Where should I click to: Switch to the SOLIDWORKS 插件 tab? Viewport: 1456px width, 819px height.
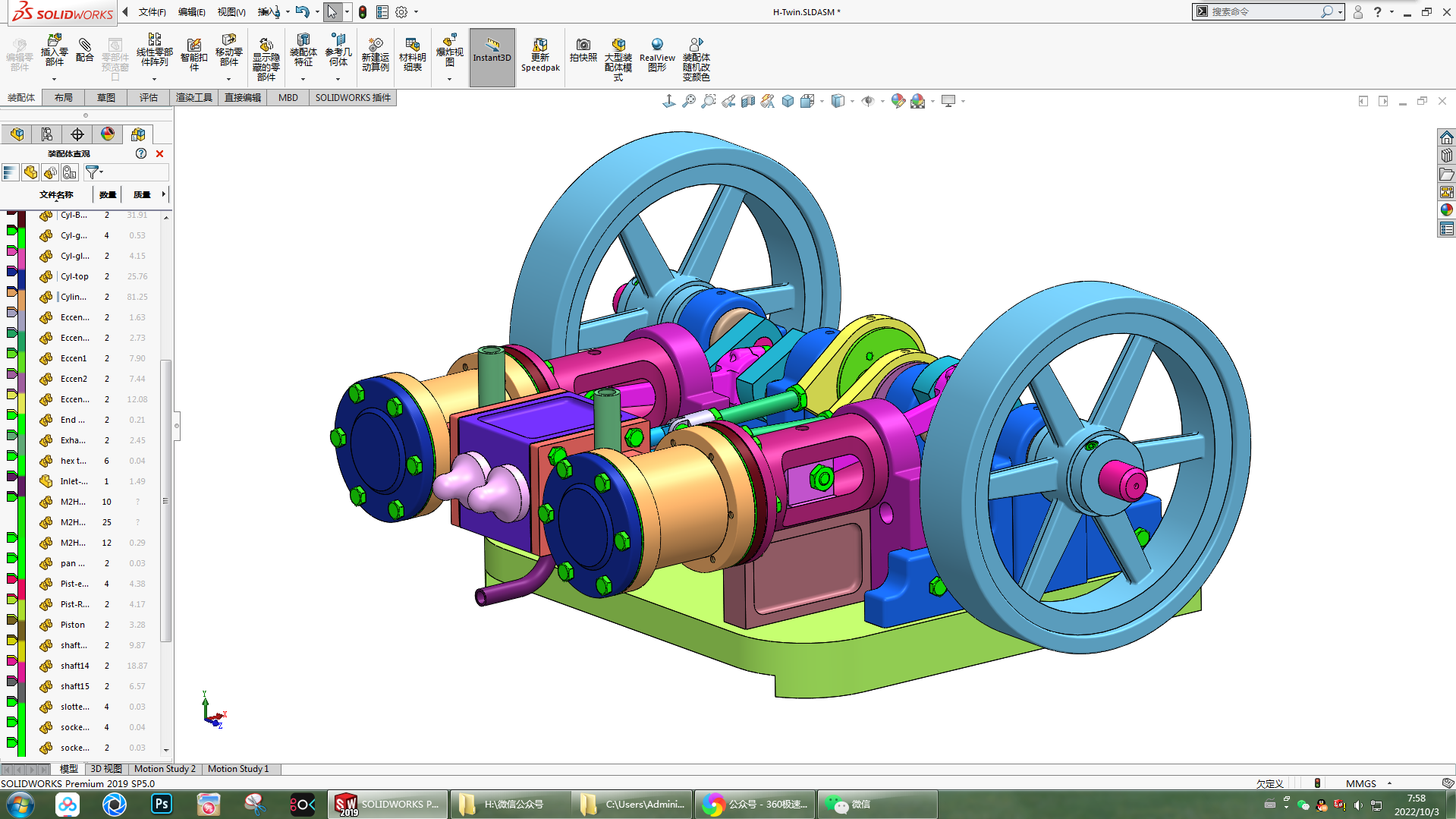[353, 98]
